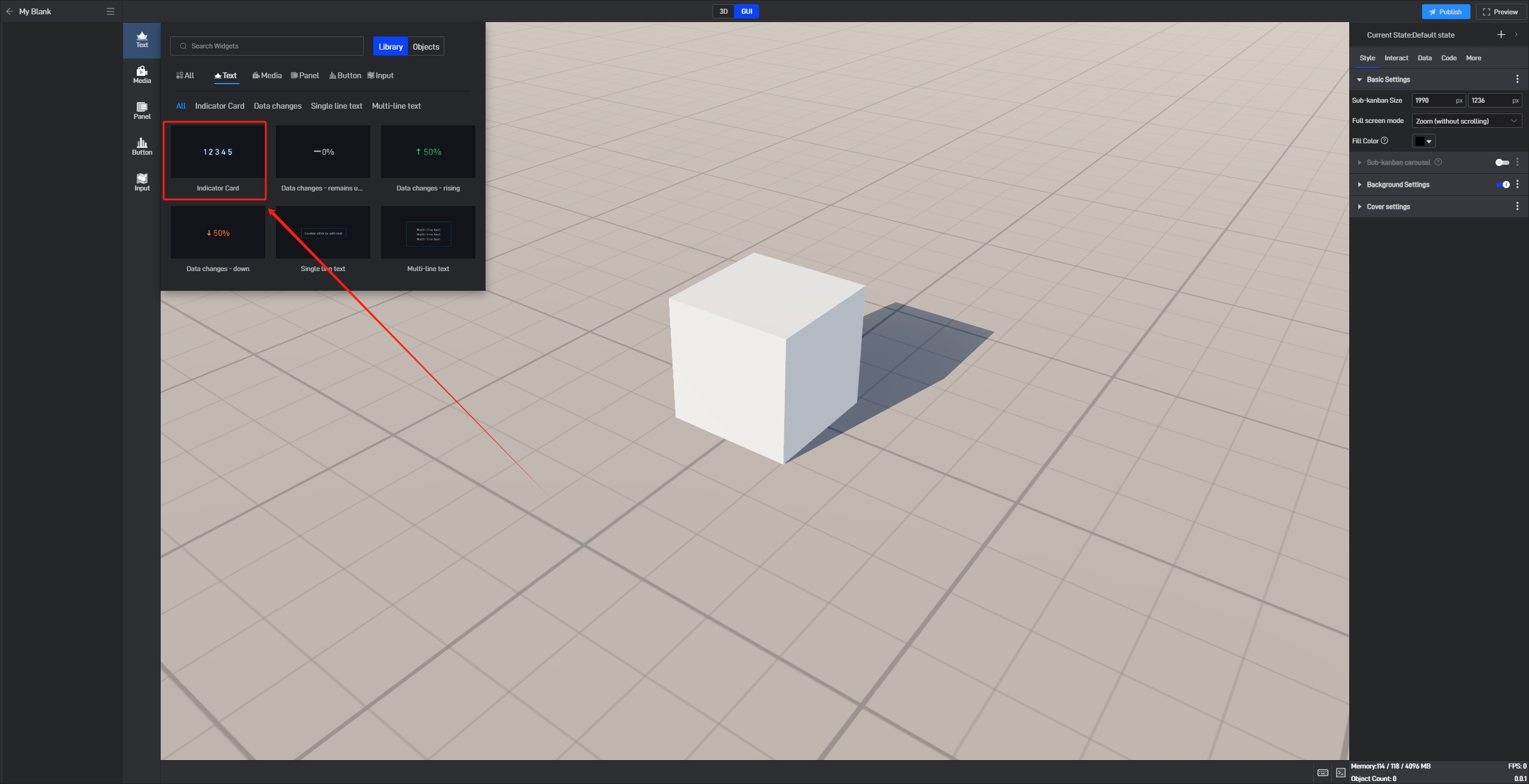The image size is (1529, 784).
Task: Filter widgets by Panel tab
Action: pos(305,76)
